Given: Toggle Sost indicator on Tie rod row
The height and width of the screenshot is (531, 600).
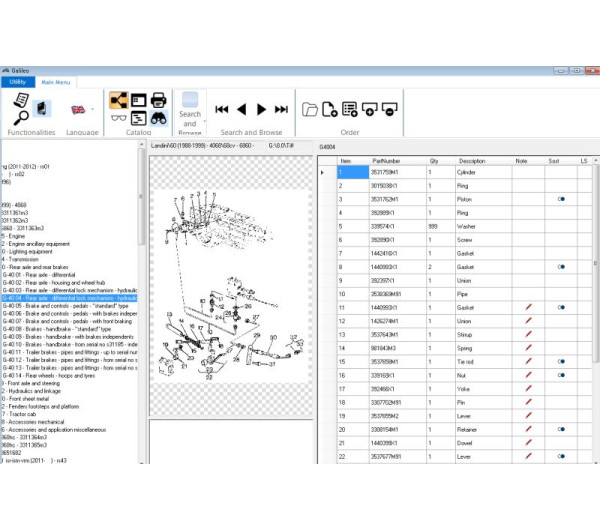Looking at the screenshot, I should coord(561,361).
